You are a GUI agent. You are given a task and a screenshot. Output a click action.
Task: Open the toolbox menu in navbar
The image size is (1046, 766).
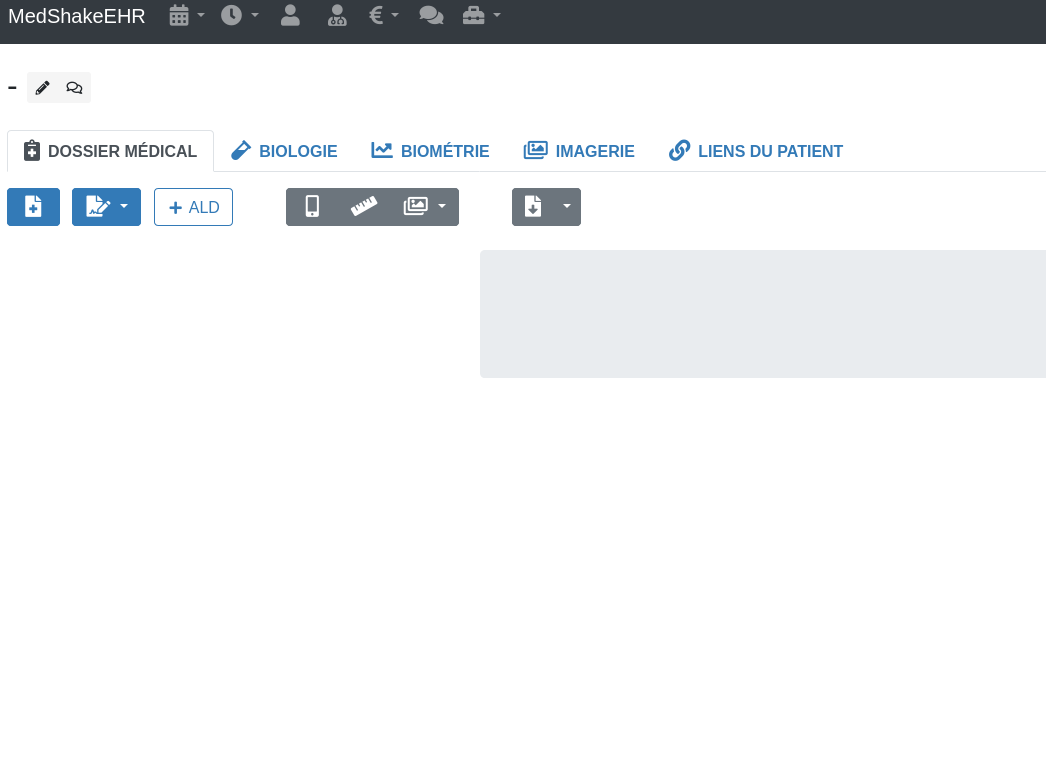[x=481, y=15]
